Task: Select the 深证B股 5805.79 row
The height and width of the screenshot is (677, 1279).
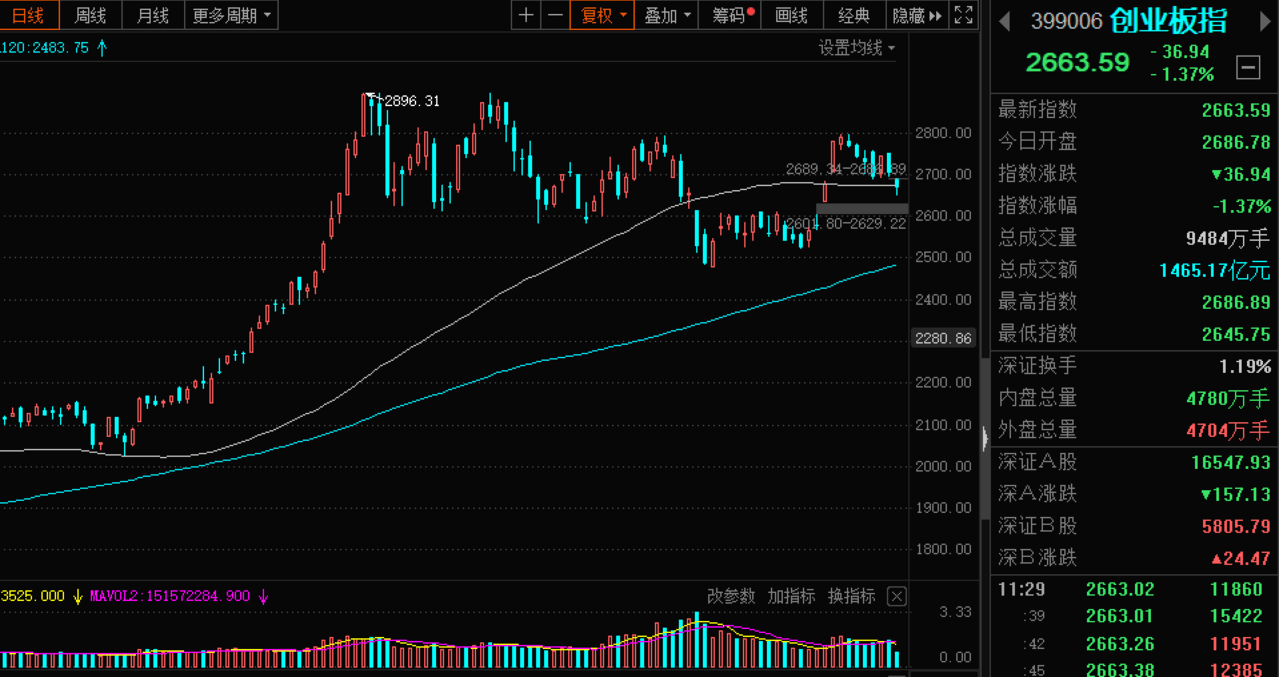Action: tap(1134, 526)
